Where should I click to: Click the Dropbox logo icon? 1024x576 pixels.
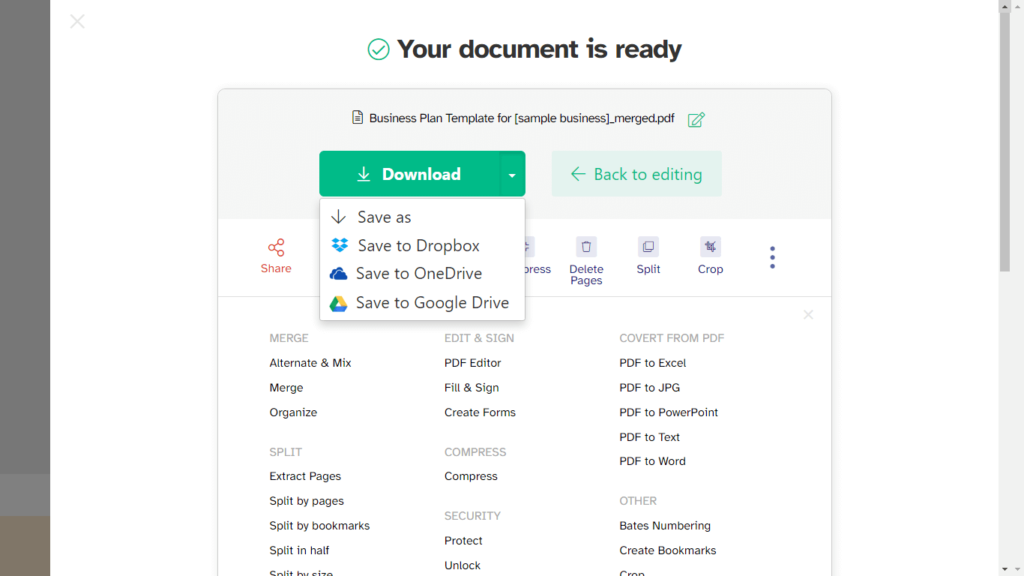click(x=340, y=245)
